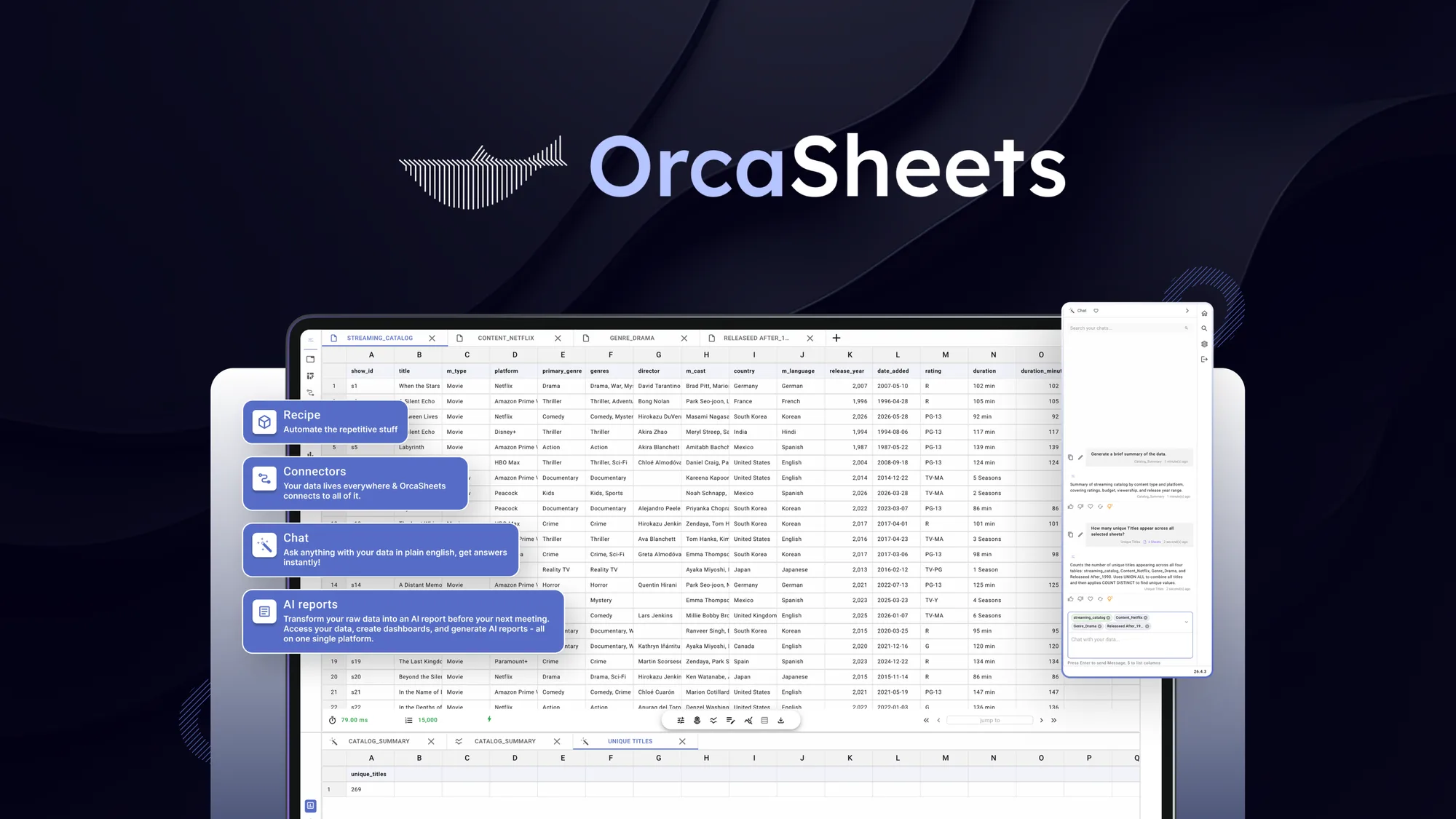The height and width of the screenshot is (819, 1456).
Task: Collapse the chat panel with the chevron
Action: 1187,311
